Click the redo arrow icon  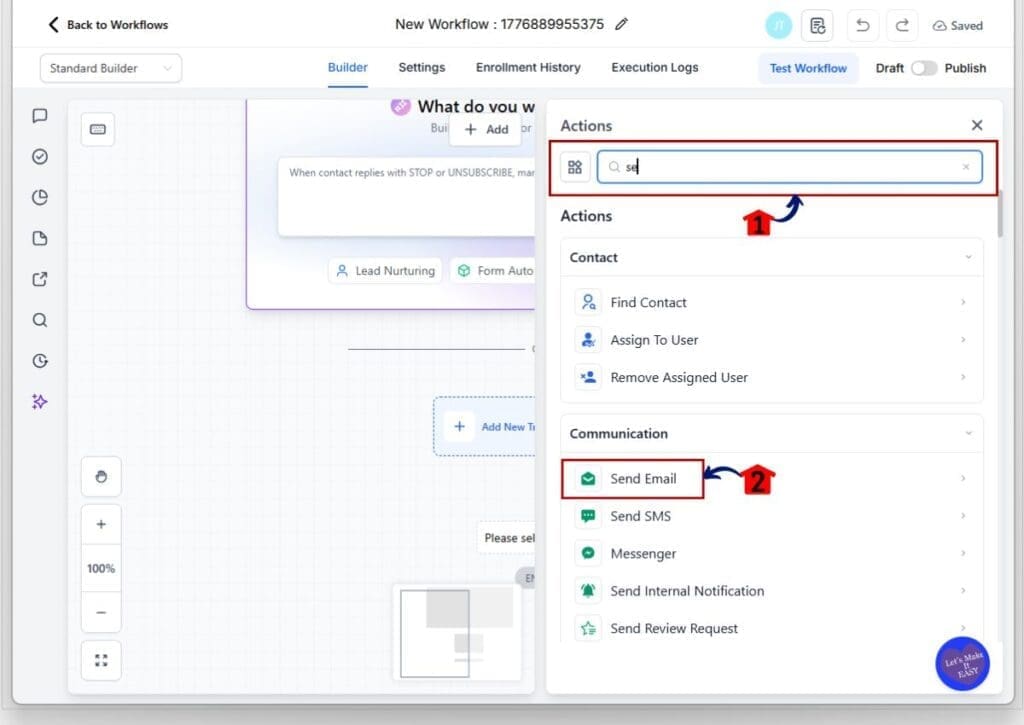[903, 25]
